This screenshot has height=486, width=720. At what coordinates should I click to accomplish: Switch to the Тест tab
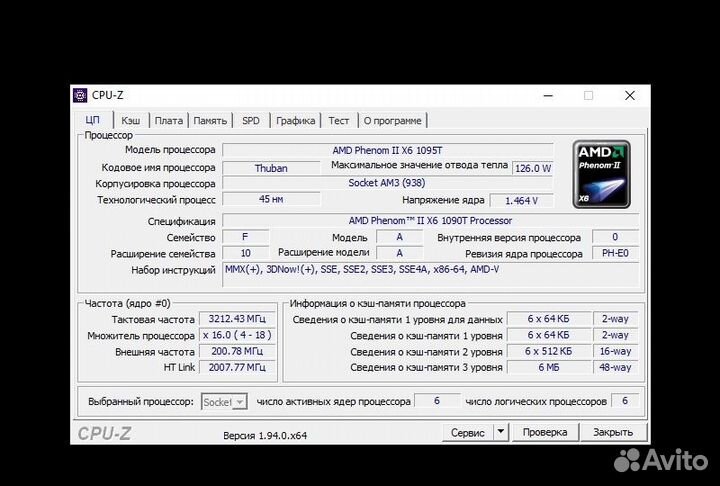point(339,121)
